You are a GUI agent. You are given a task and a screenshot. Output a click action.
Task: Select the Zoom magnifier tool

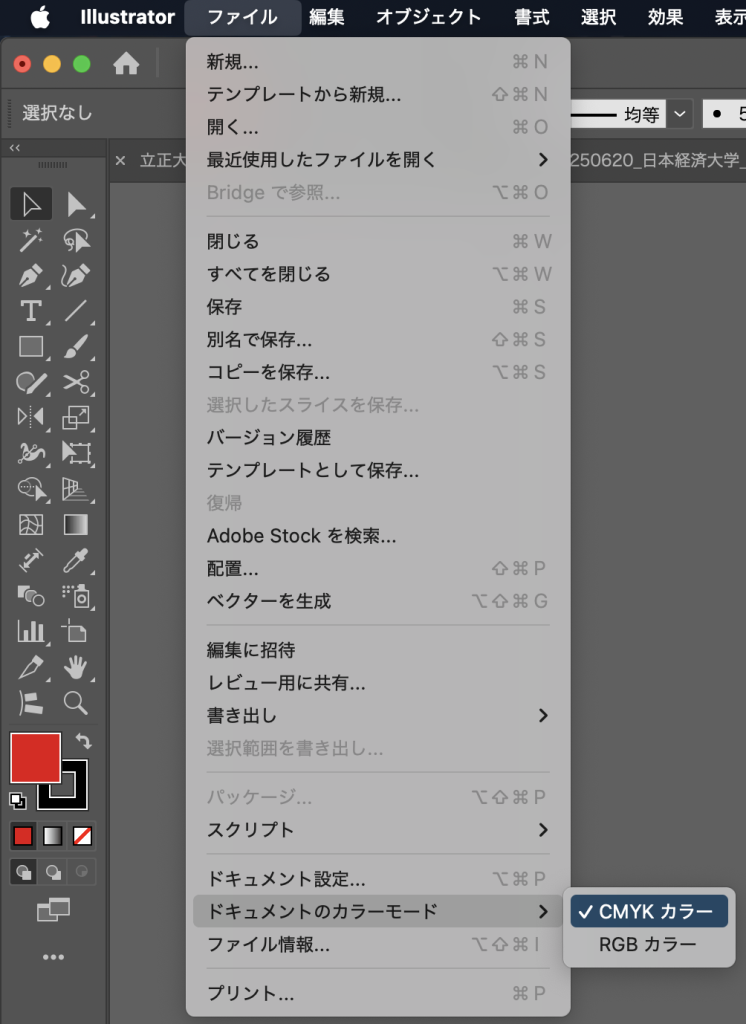tap(76, 703)
